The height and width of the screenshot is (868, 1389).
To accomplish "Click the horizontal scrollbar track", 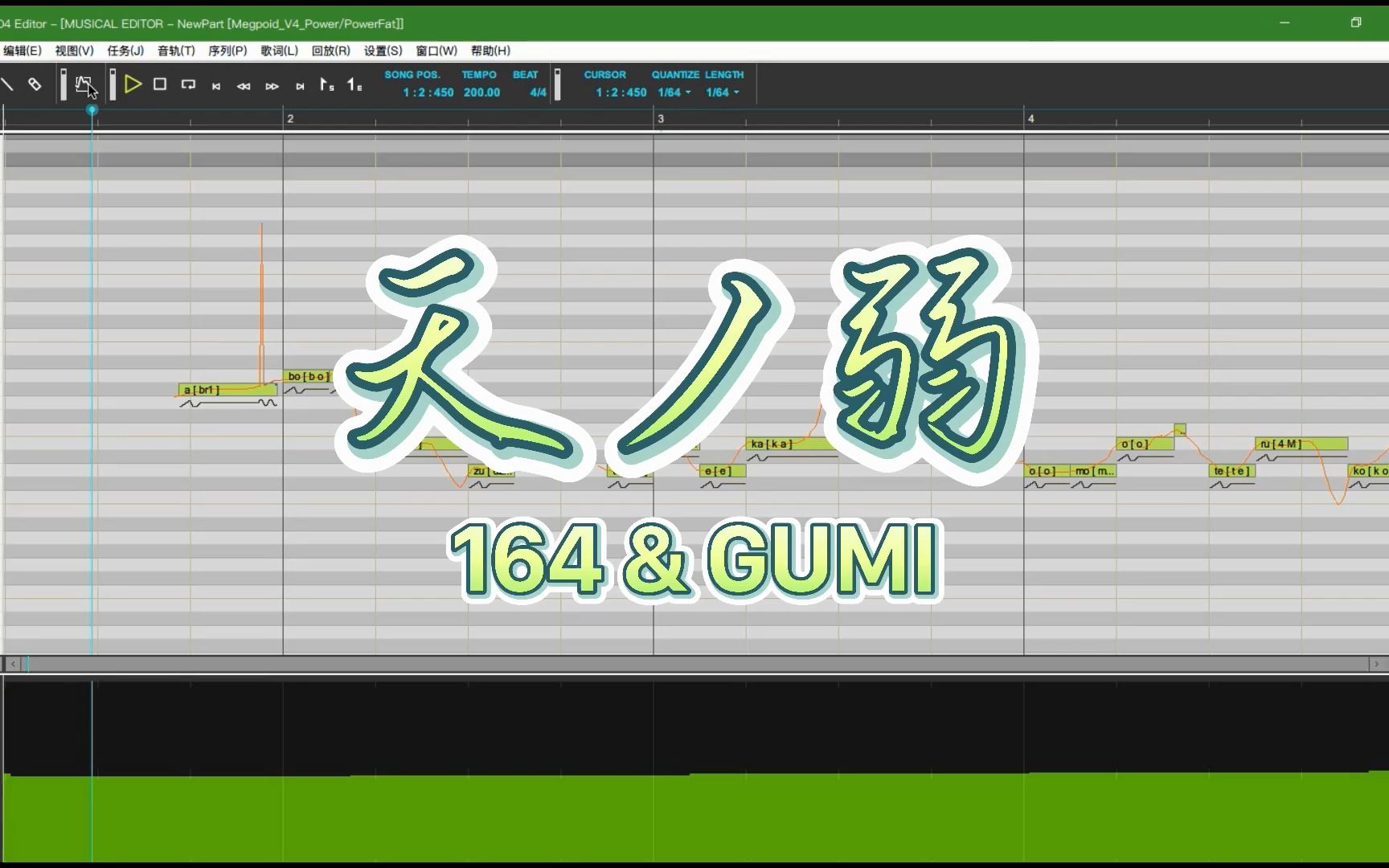I will coord(695,664).
